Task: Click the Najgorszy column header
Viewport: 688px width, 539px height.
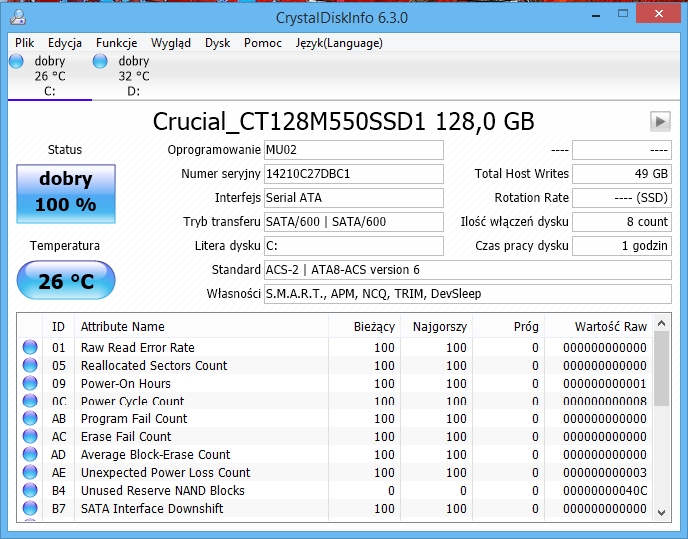Action: point(436,327)
